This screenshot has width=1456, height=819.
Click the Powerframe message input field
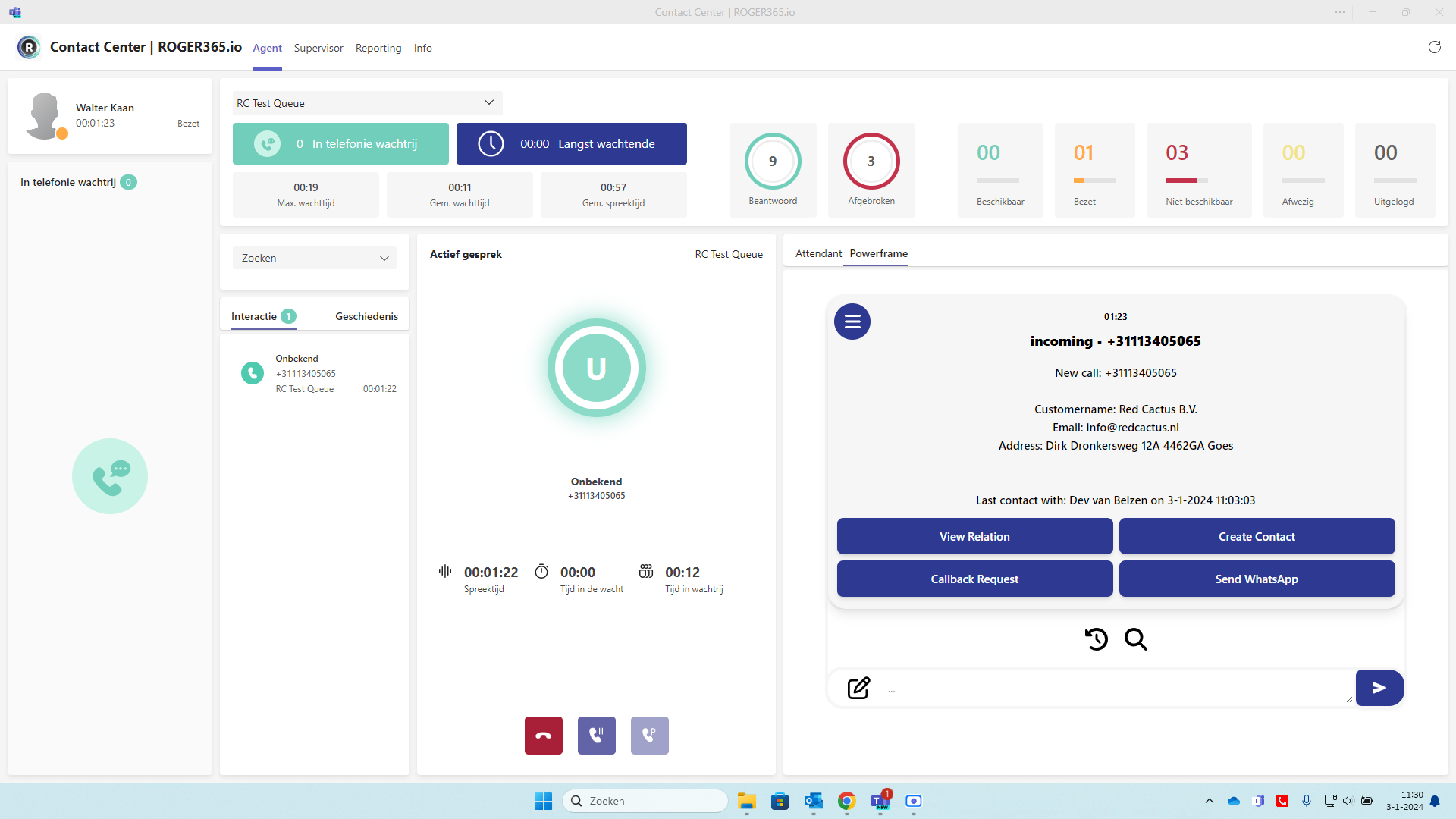tap(1115, 689)
